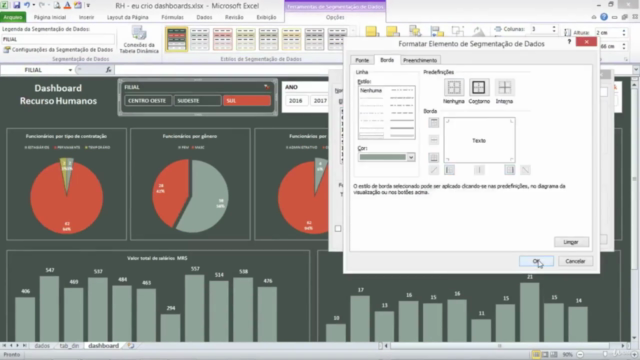Switch to Page Layout view in status bar
Image resolution: width=640 pixels, height=360 pixels.
click(x=545, y=354)
